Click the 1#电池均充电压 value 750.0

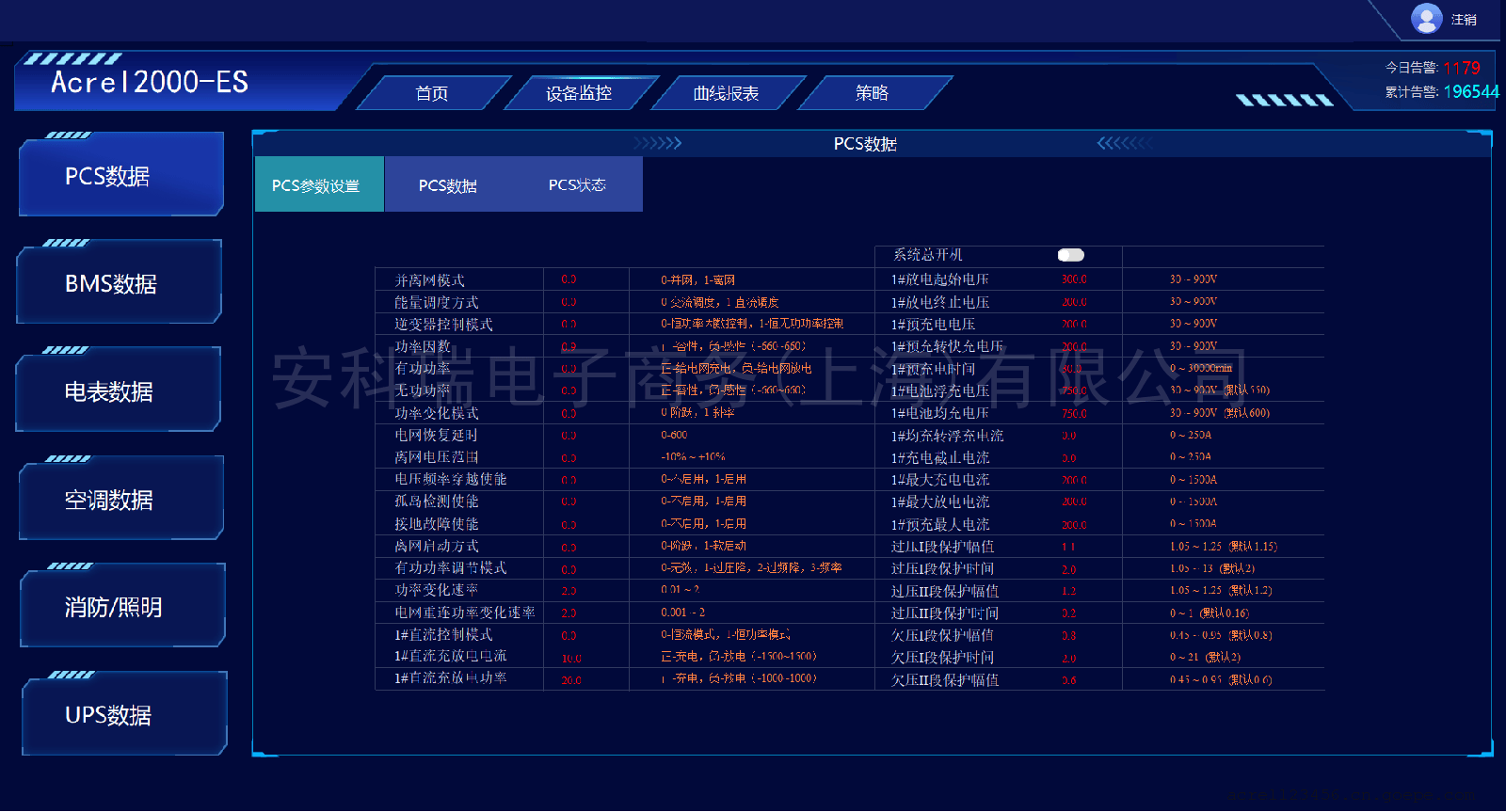click(1074, 413)
